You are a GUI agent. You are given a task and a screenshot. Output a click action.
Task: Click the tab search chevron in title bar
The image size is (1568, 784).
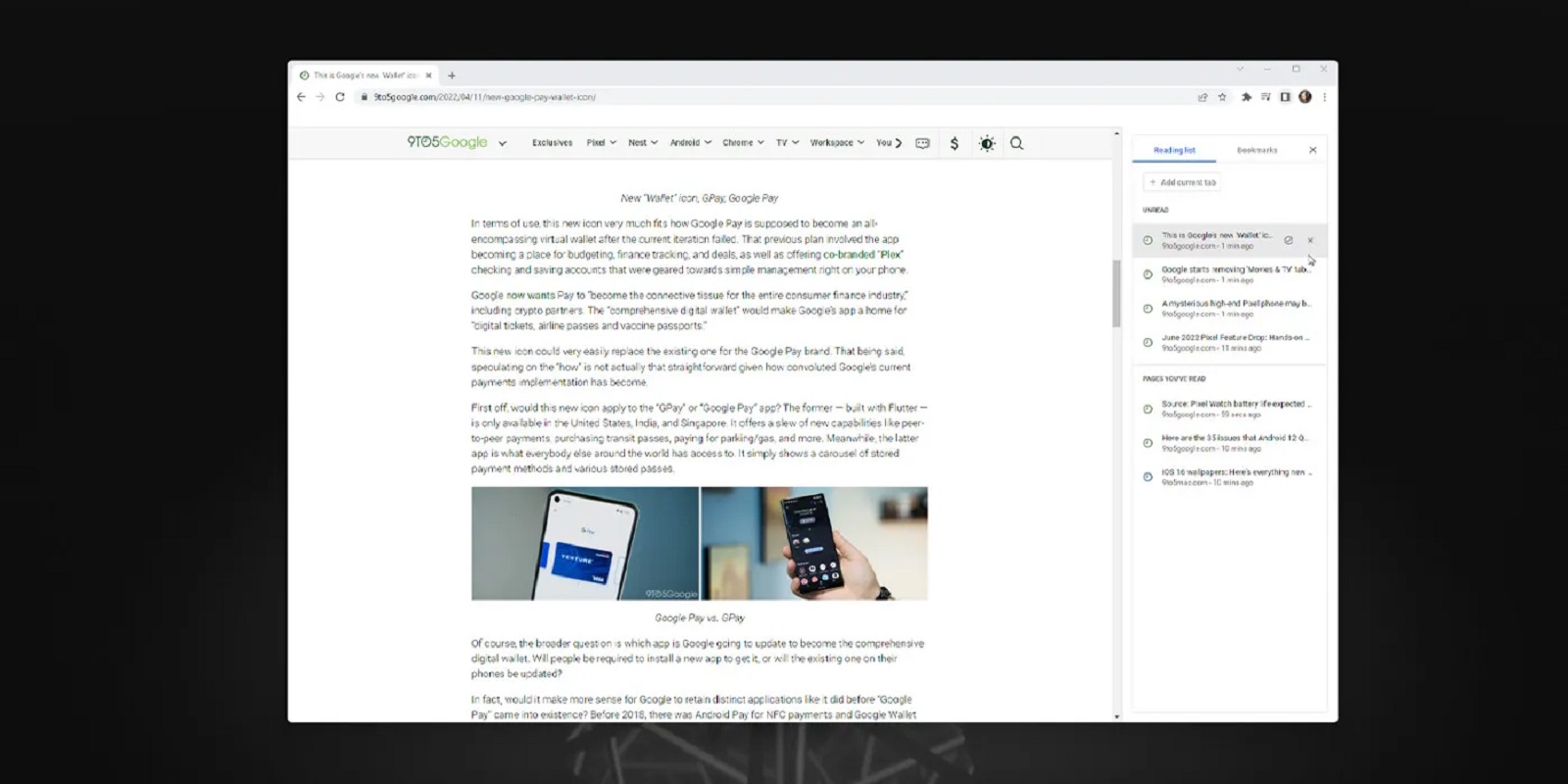pos(1240,69)
